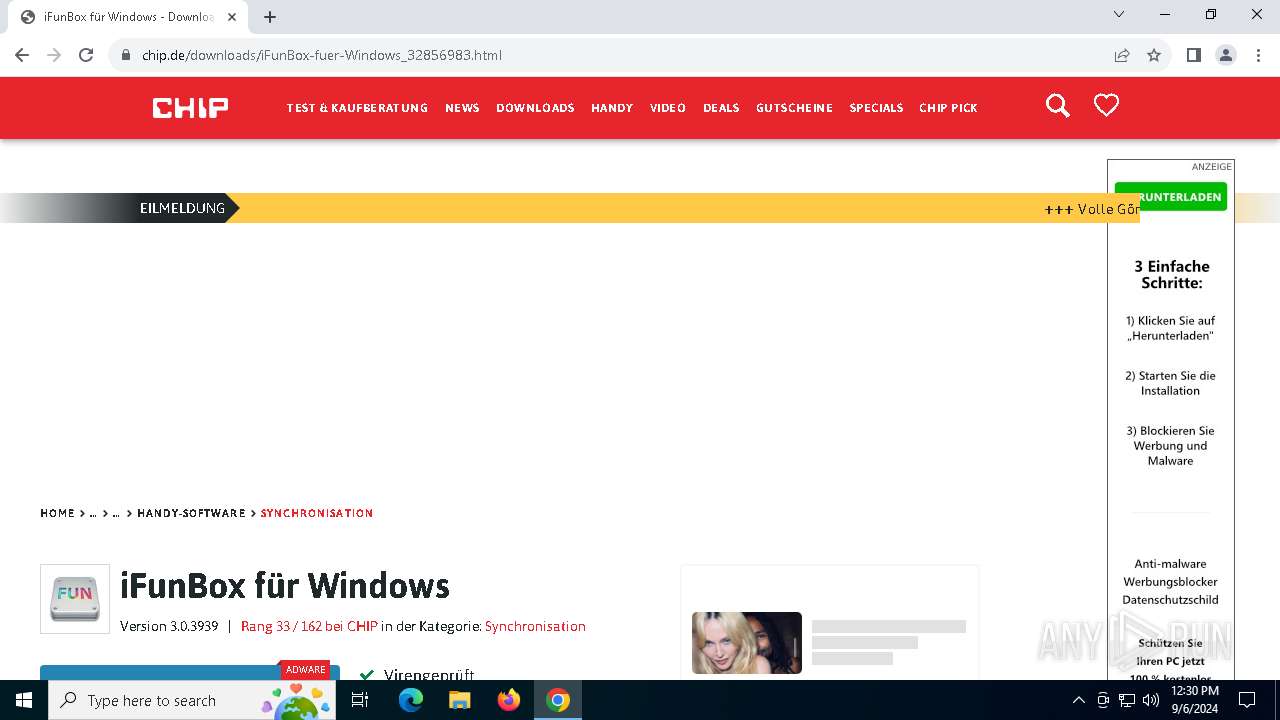Screen dimensions: 1280x720
Task: Open a new tab with the plus button
Action: click(270, 17)
